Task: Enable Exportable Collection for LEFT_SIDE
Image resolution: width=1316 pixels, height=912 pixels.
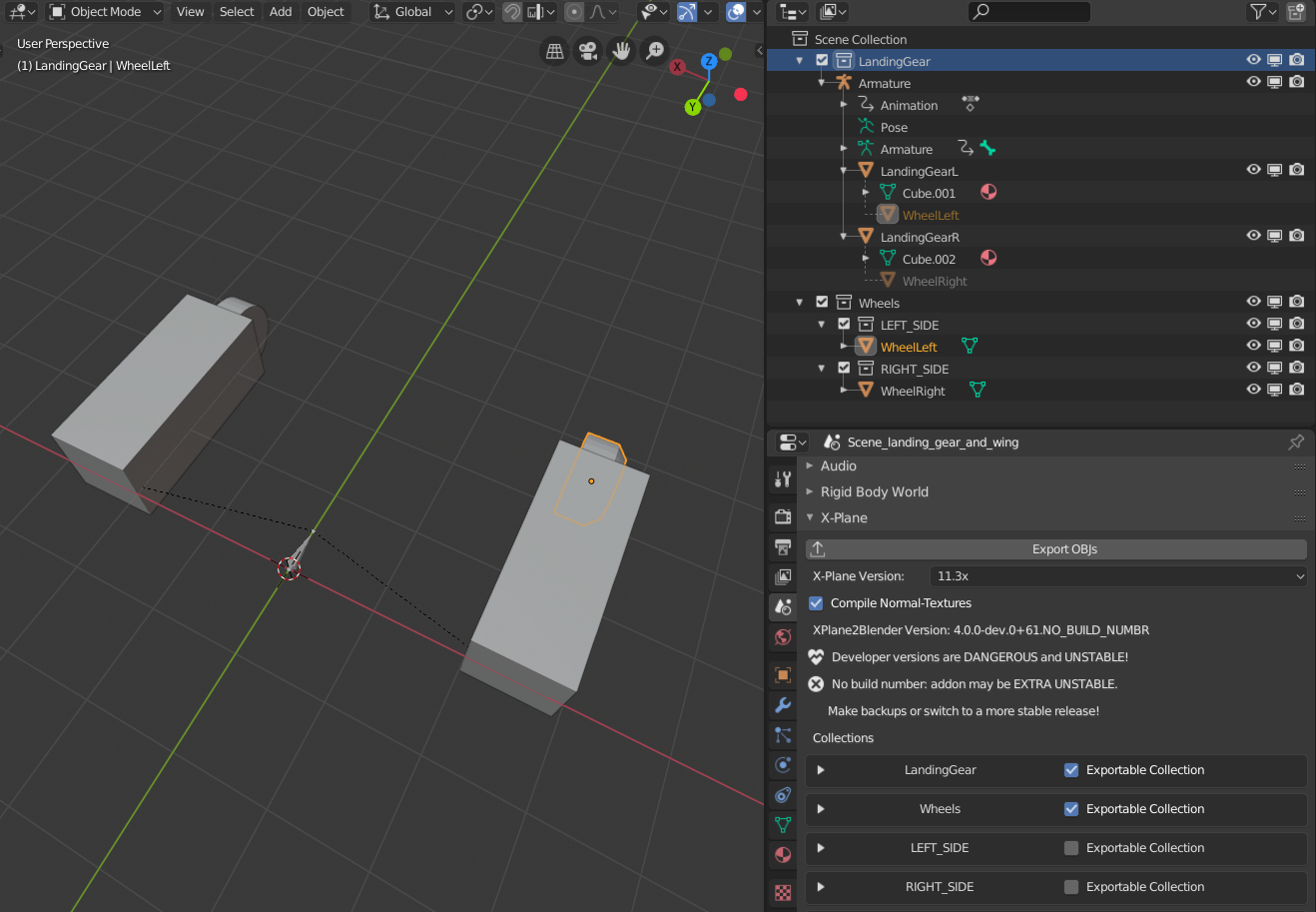Action: [1071, 848]
